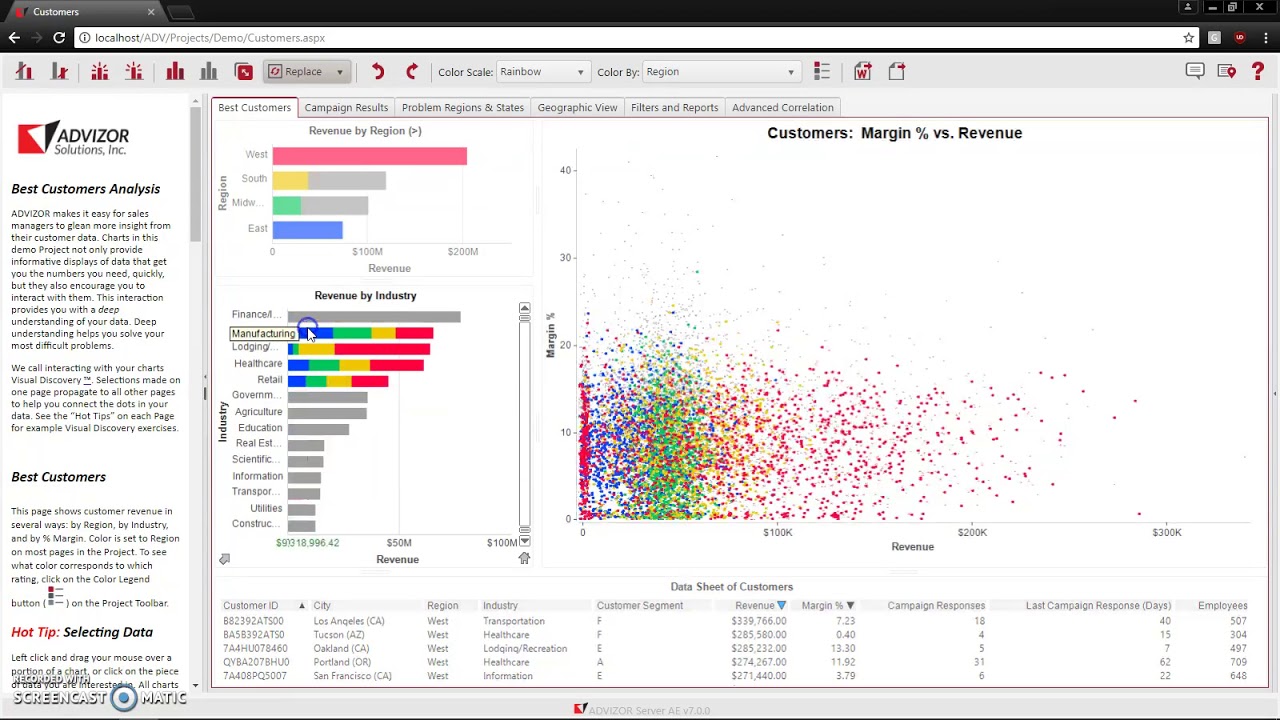Bookmark this page with the star icon
This screenshot has width=1280, height=720.
(1189, 37)
